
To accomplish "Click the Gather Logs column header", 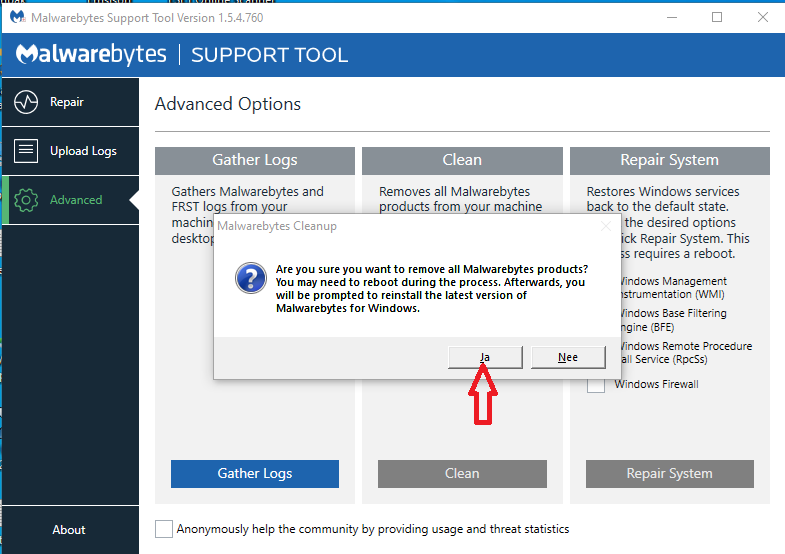I will (x=255, y=160).
